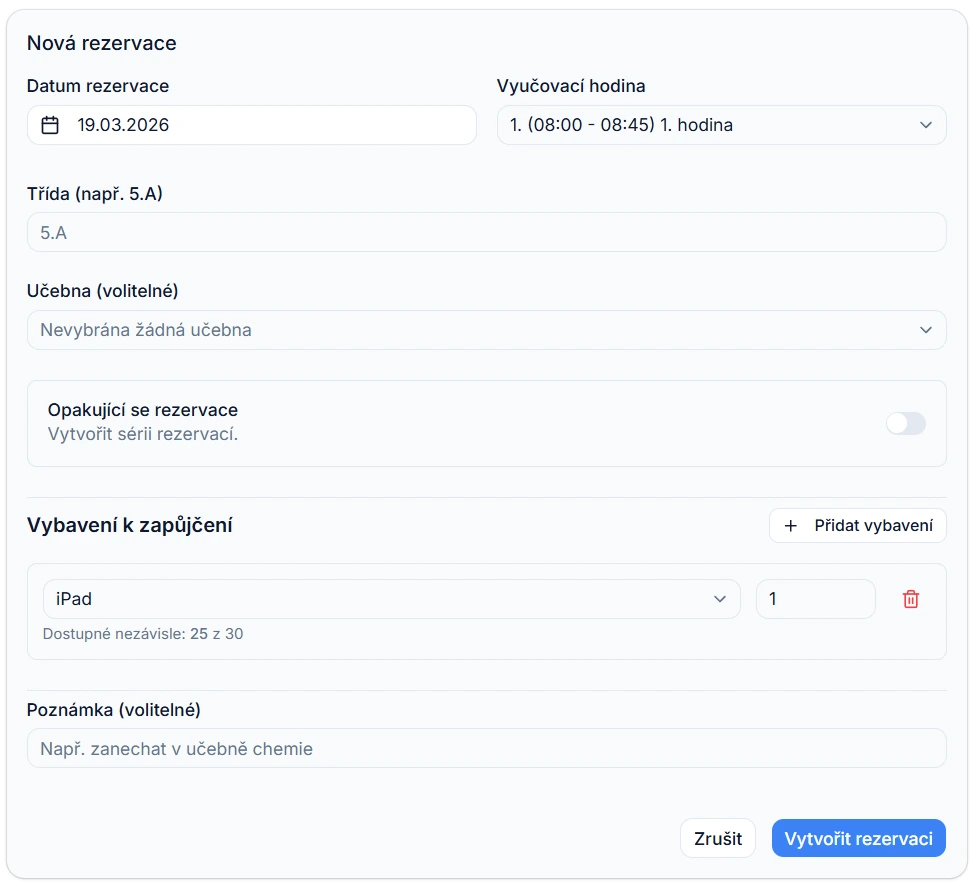This screenshot has width=974, height=883.
Task: Submit with the Vytvořit rezervaci button
Action: [858, 838]
